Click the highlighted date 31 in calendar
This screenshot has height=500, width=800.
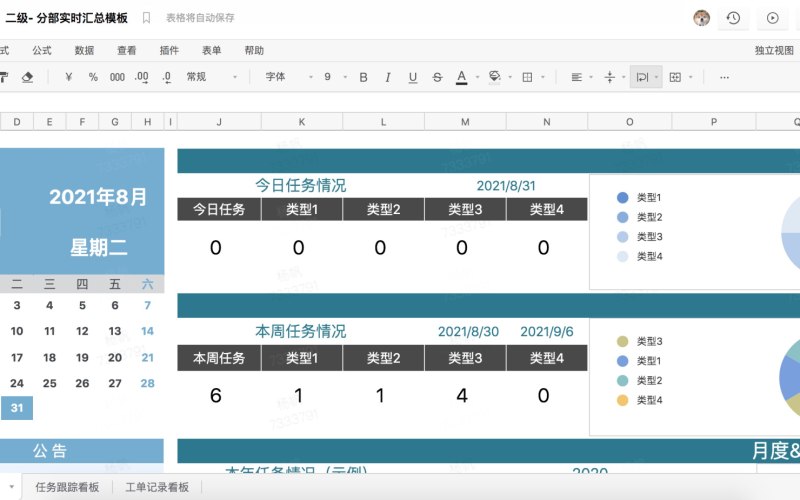17,408
